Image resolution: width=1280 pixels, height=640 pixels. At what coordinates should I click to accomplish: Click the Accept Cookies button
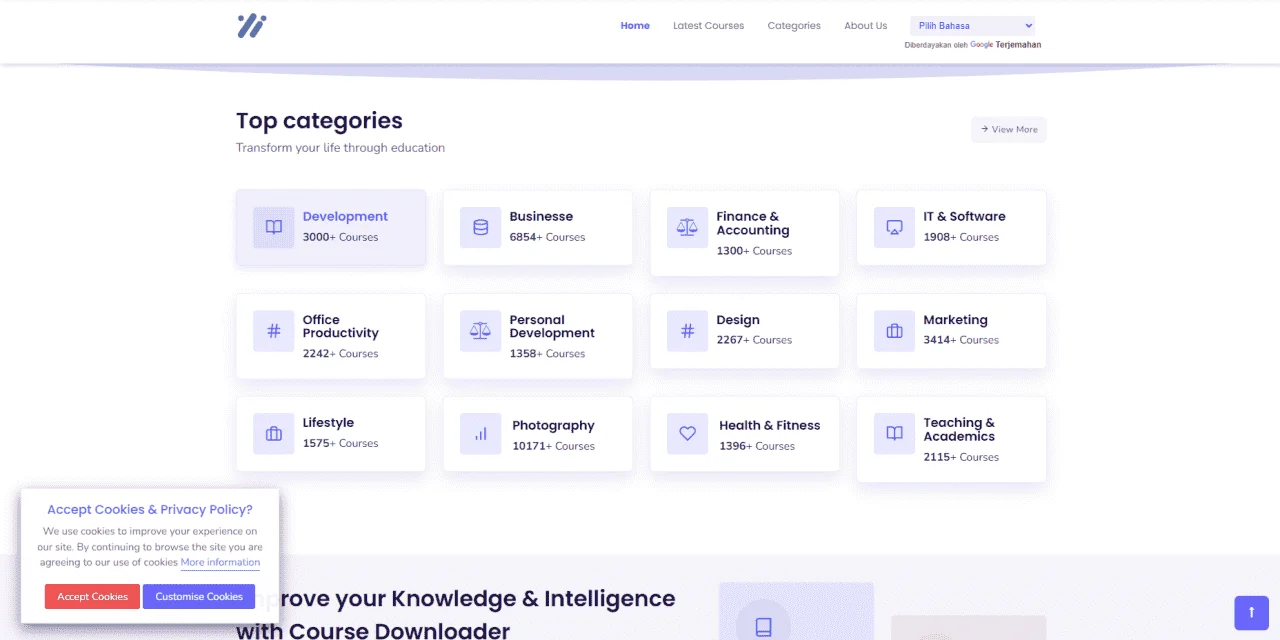pos(92,597)
